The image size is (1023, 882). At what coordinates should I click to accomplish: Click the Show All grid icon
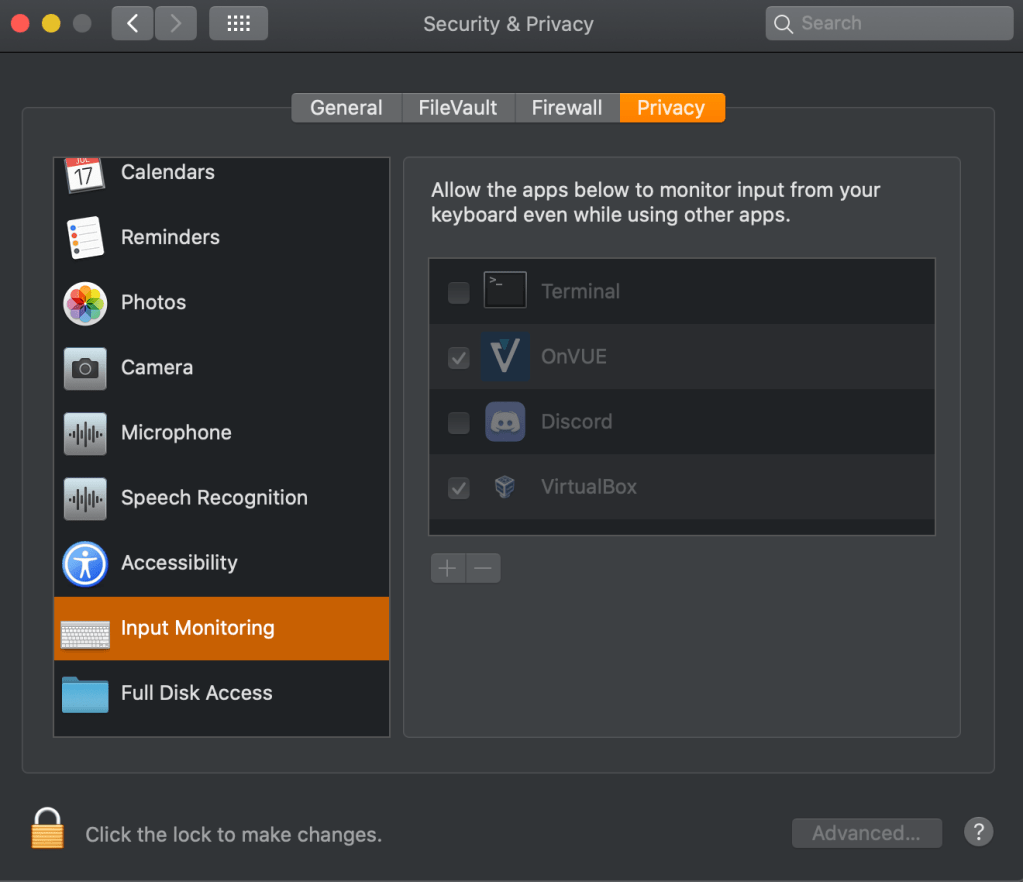coord(238,24)
